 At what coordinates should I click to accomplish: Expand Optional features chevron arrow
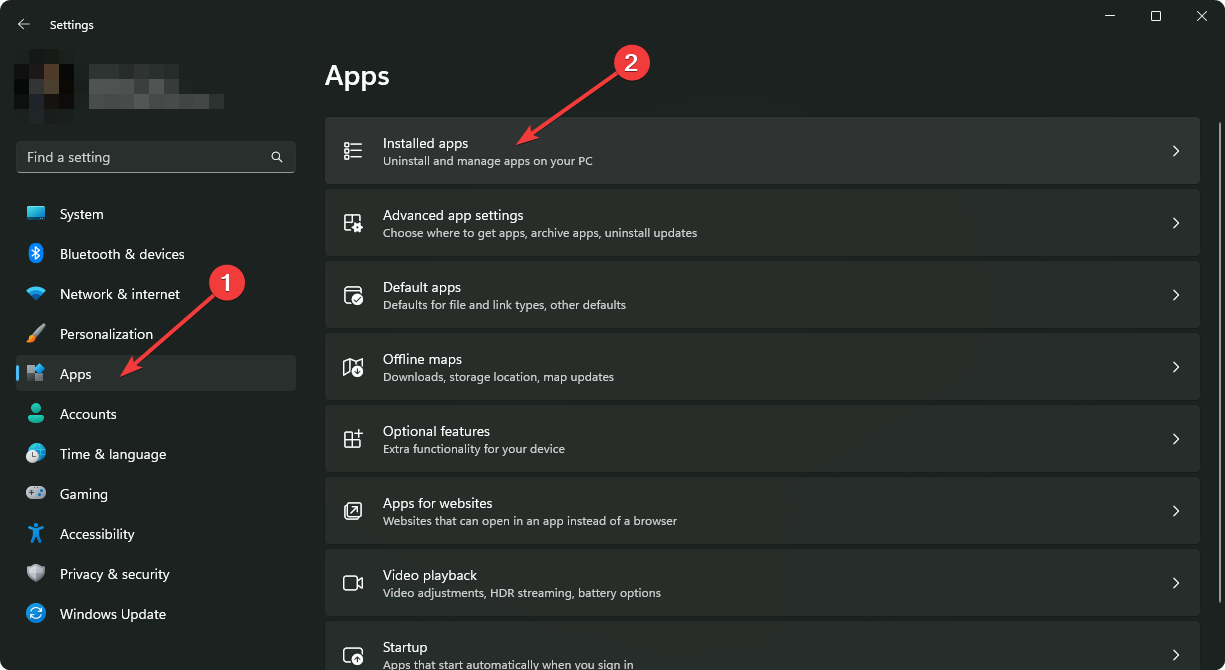point(1176,439)
